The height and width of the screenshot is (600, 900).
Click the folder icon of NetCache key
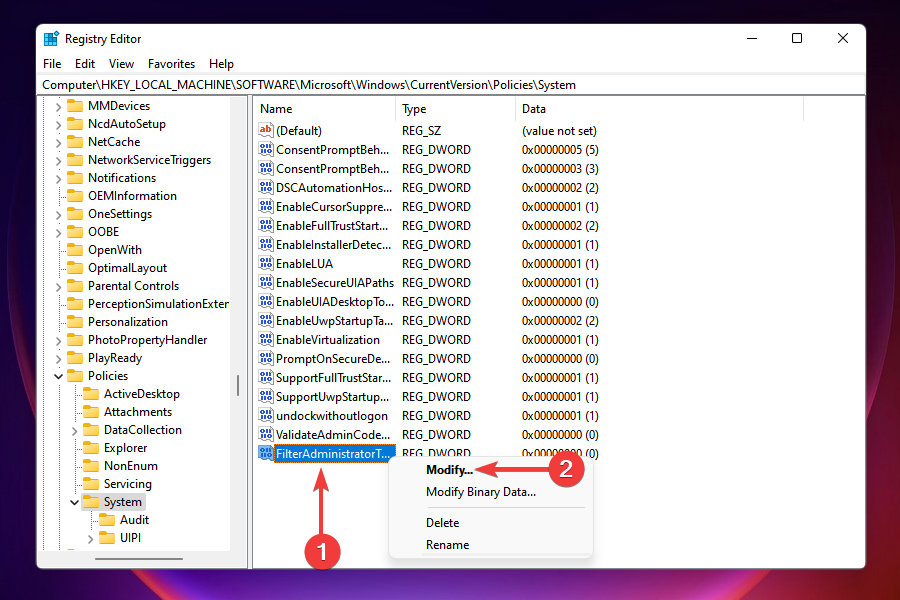75,141
